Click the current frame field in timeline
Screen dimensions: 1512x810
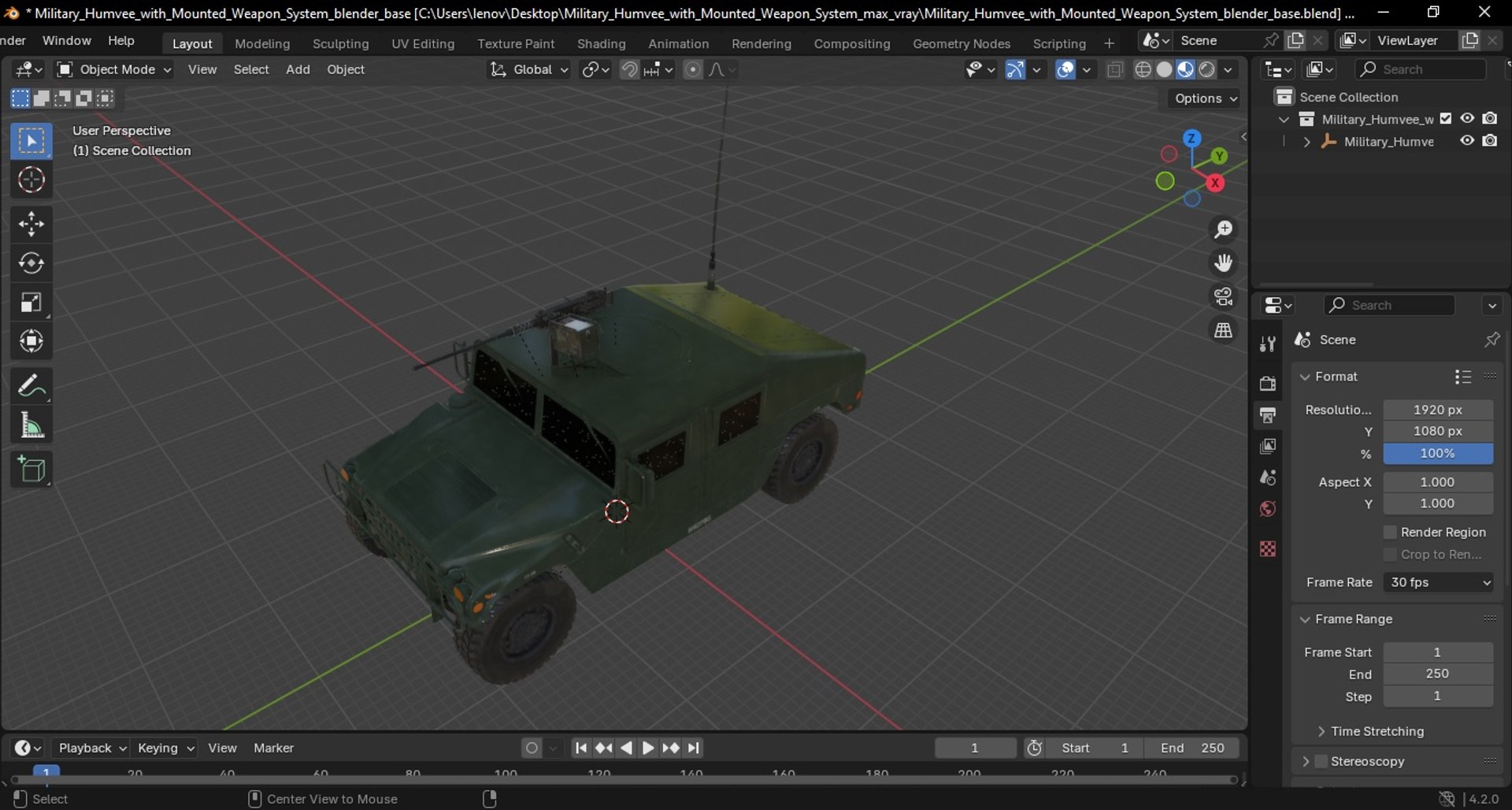coord(975,749)
